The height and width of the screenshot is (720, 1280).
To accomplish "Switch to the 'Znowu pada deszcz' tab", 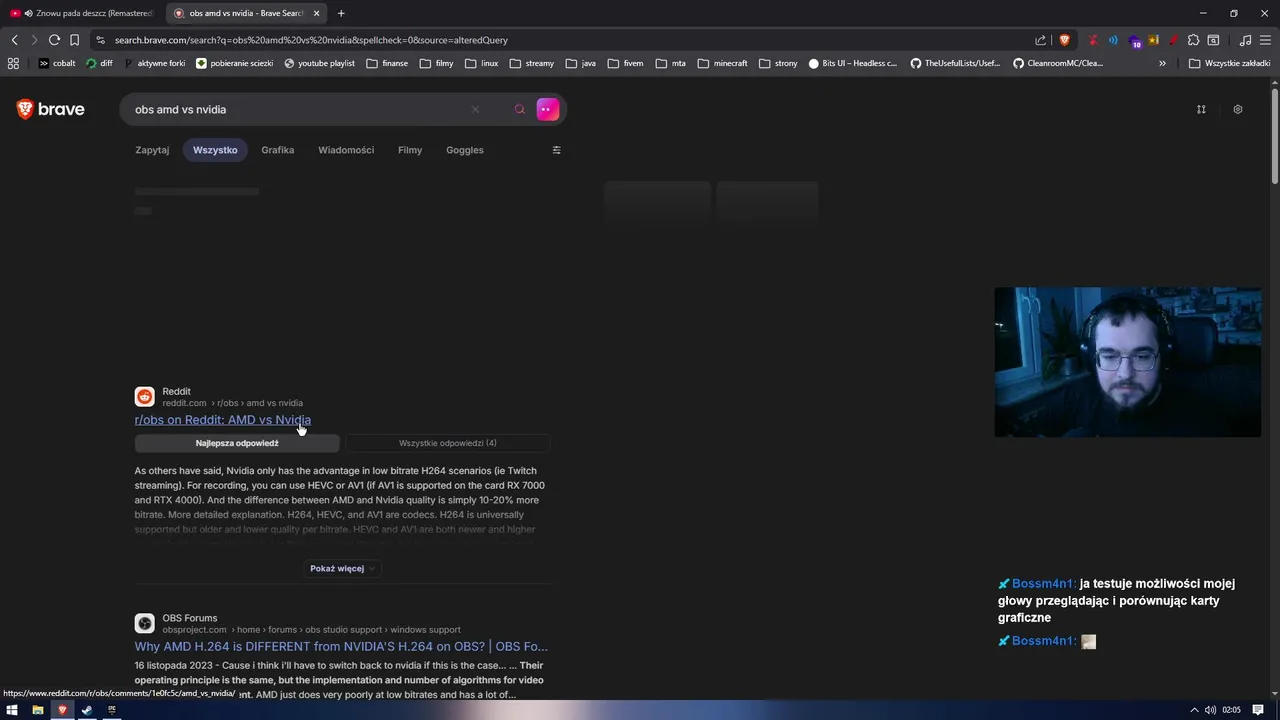I will click(x=83, y=13).
